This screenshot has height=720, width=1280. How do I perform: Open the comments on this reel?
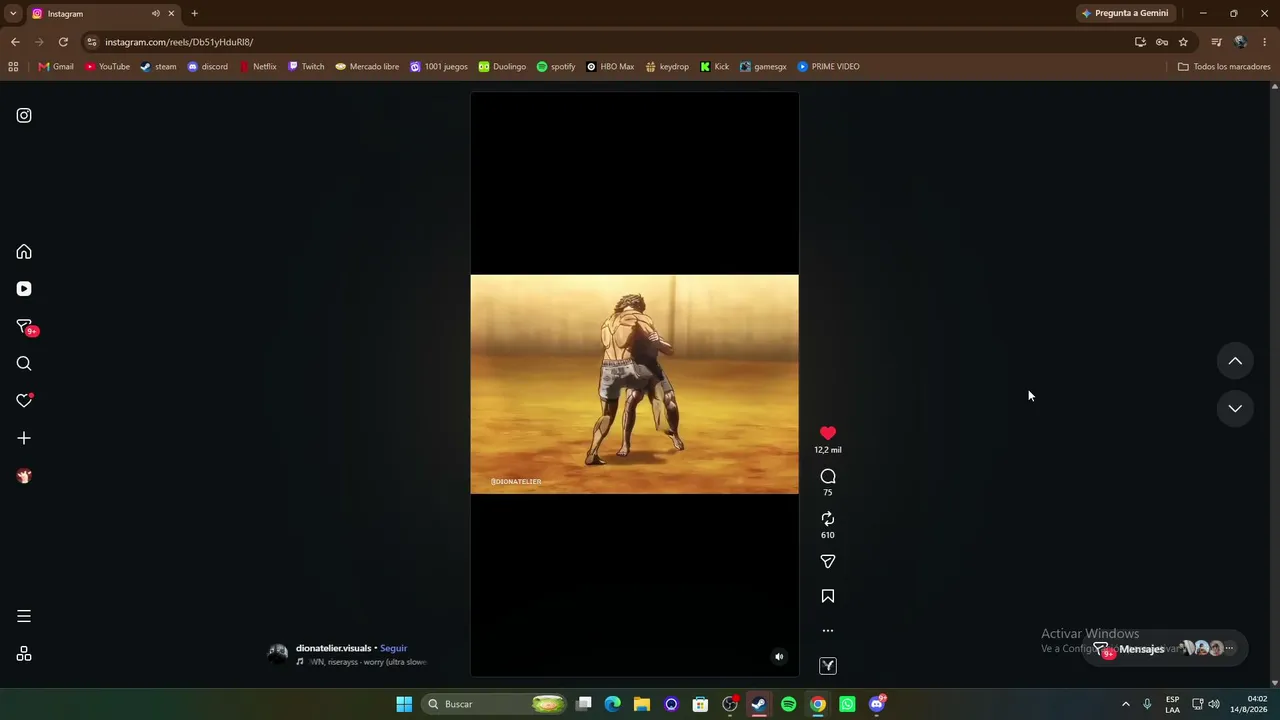[x=828, y=476]
